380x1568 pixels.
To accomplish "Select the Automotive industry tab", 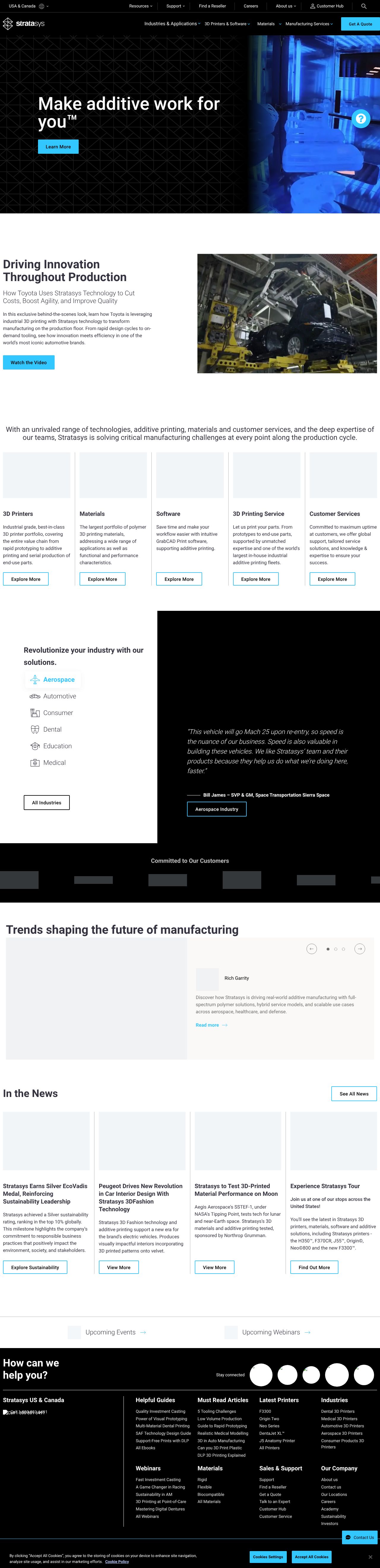I will click(x=53, y=696).
